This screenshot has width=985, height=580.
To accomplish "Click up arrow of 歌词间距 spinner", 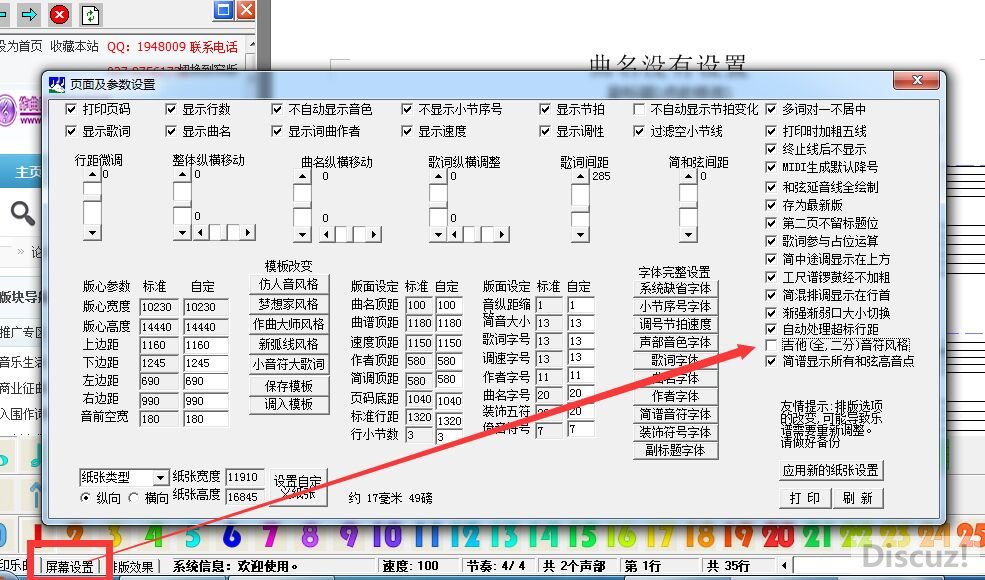I will 580,177.
